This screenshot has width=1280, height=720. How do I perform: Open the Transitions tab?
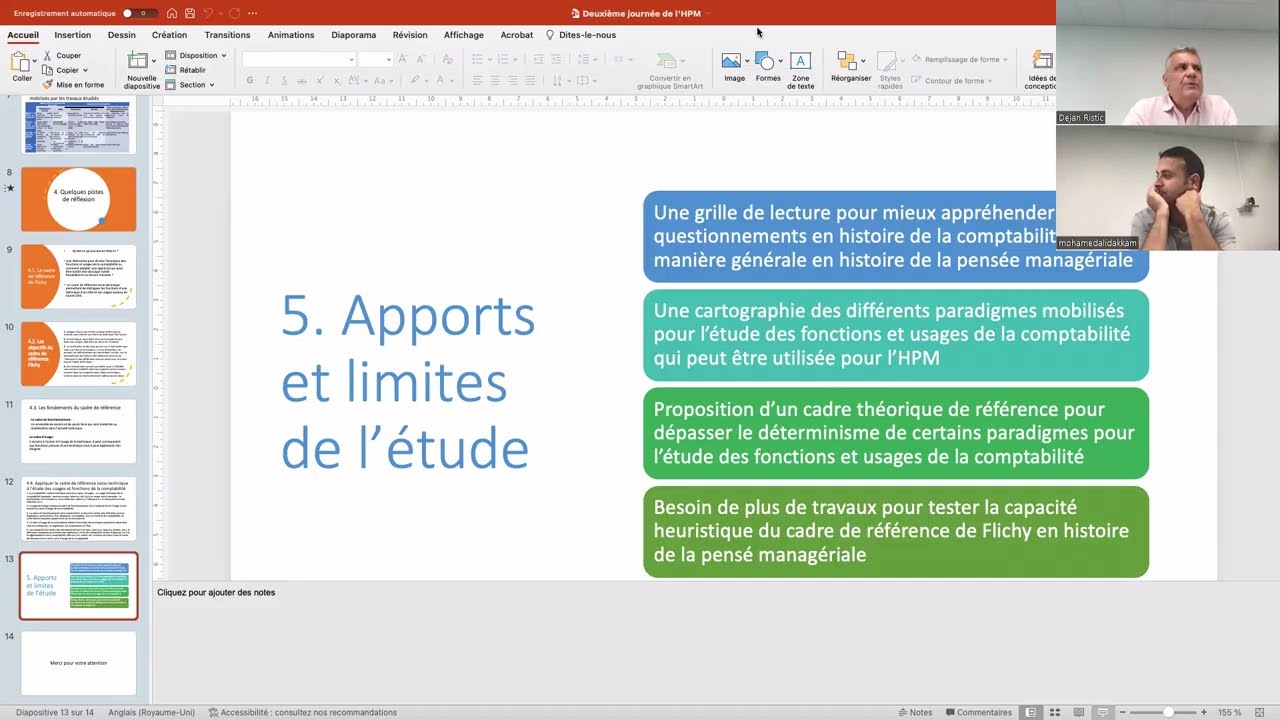tap(227, 35)
